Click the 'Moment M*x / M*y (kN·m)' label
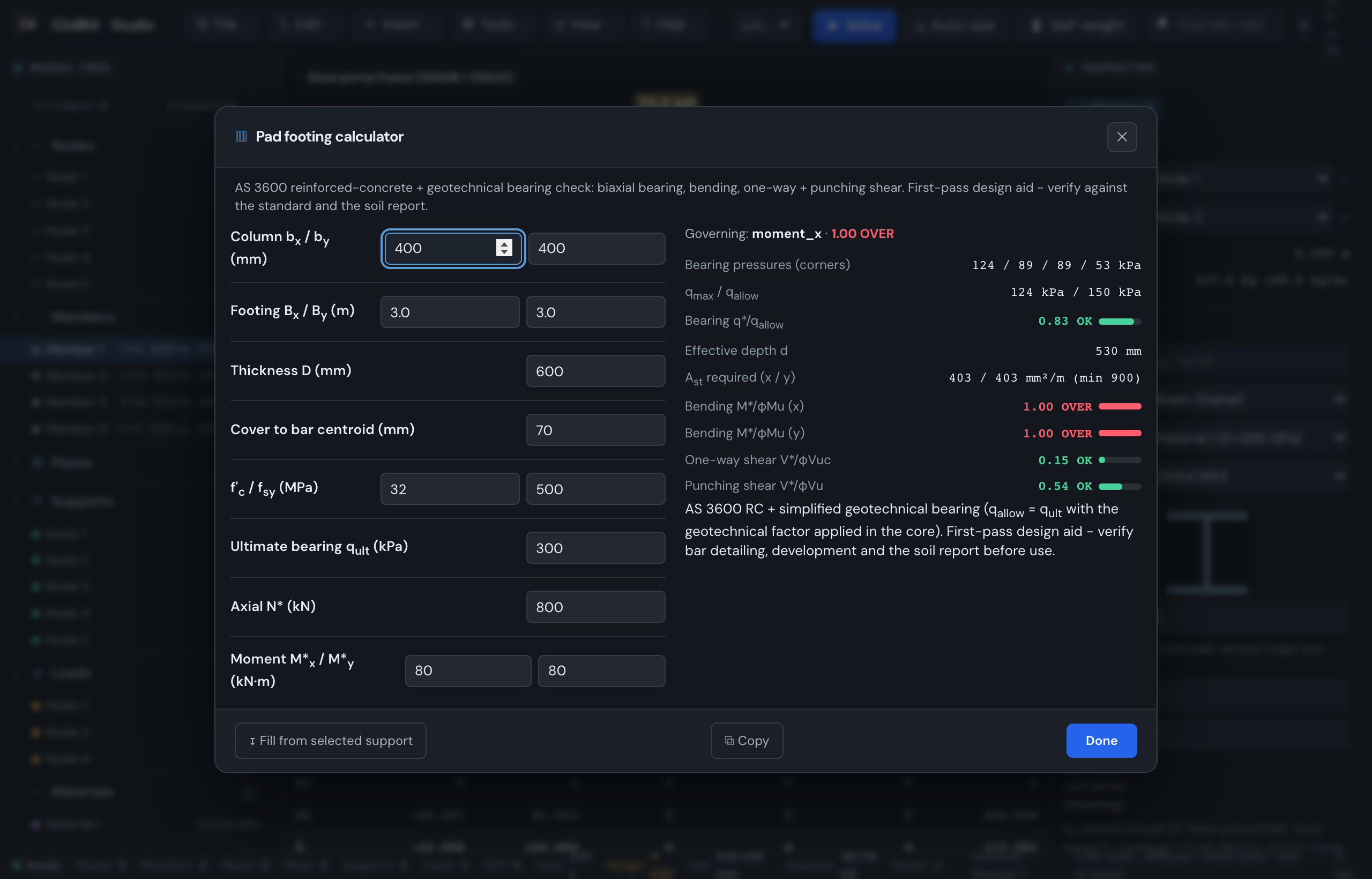The image size is (1372, 879). 292,670
